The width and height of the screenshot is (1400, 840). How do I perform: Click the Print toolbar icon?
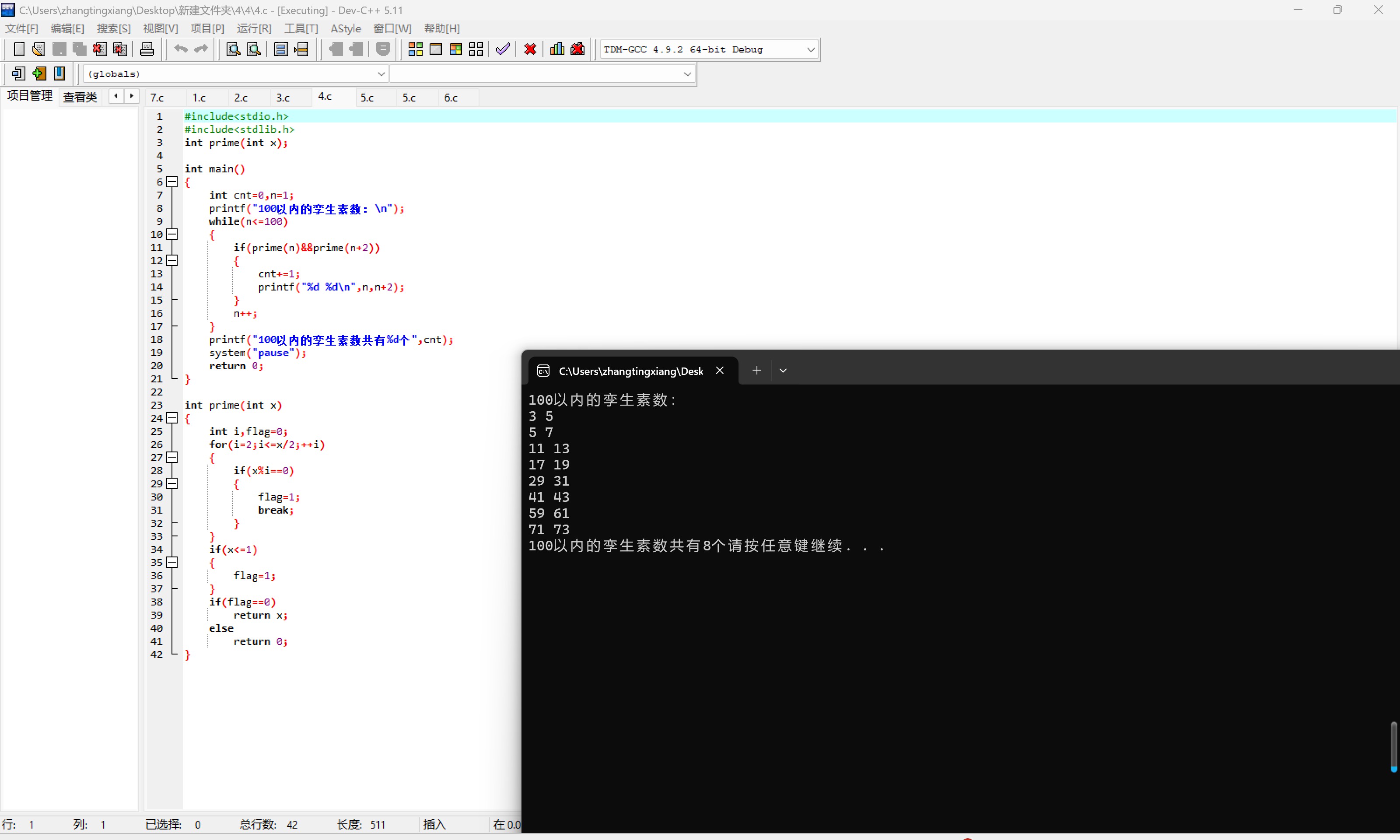pos(147,49)
